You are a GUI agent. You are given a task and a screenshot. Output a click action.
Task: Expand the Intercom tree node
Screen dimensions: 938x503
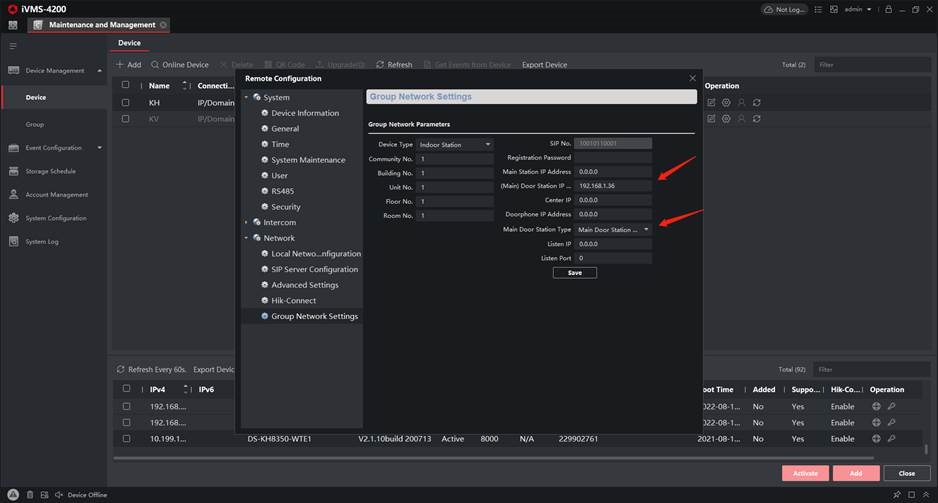(x=247, y=222)
